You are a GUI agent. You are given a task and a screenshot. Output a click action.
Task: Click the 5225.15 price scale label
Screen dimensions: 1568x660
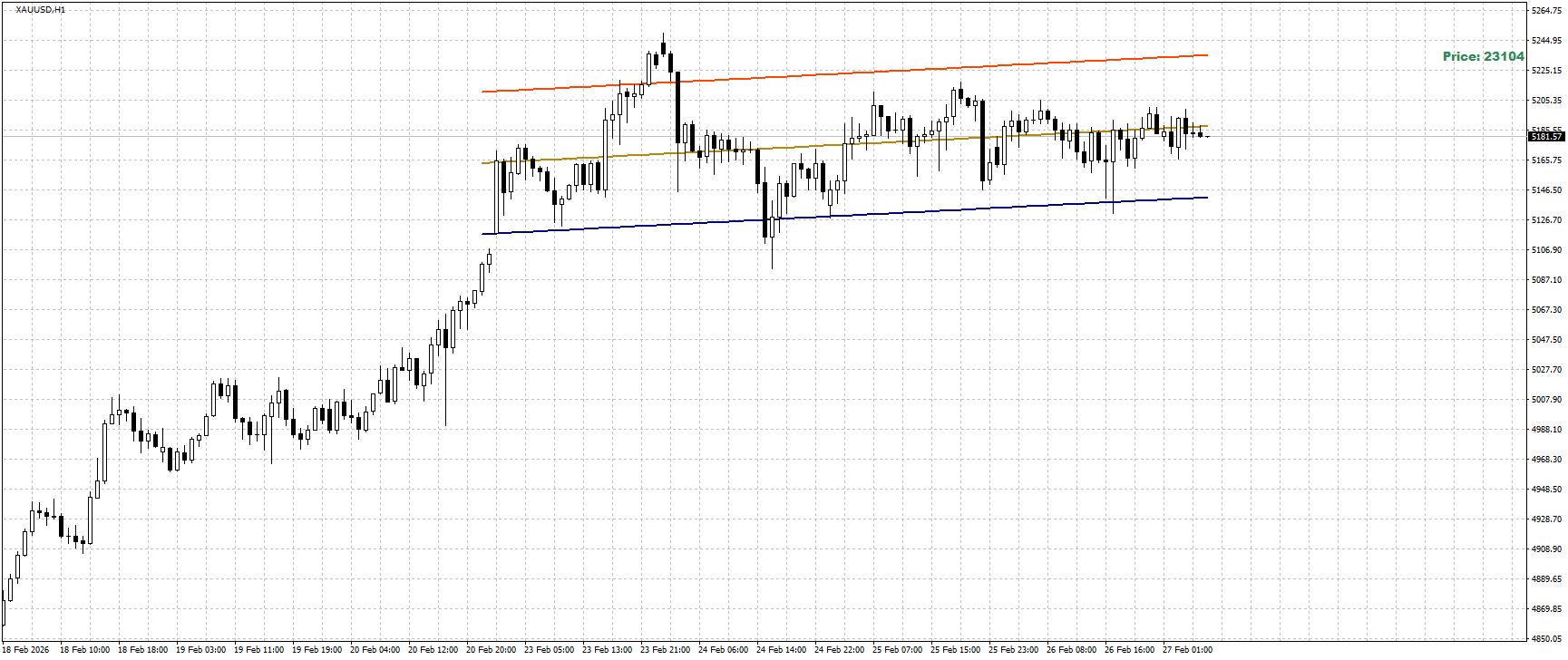[1547, 71]
